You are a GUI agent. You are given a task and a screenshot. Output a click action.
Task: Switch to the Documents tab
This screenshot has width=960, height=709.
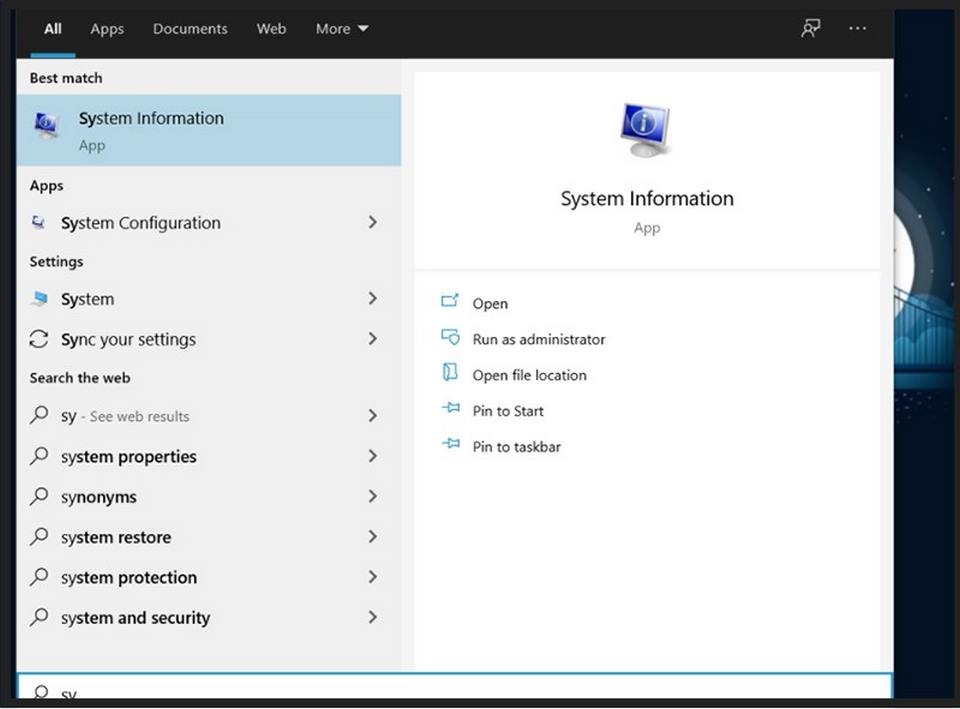190,29
